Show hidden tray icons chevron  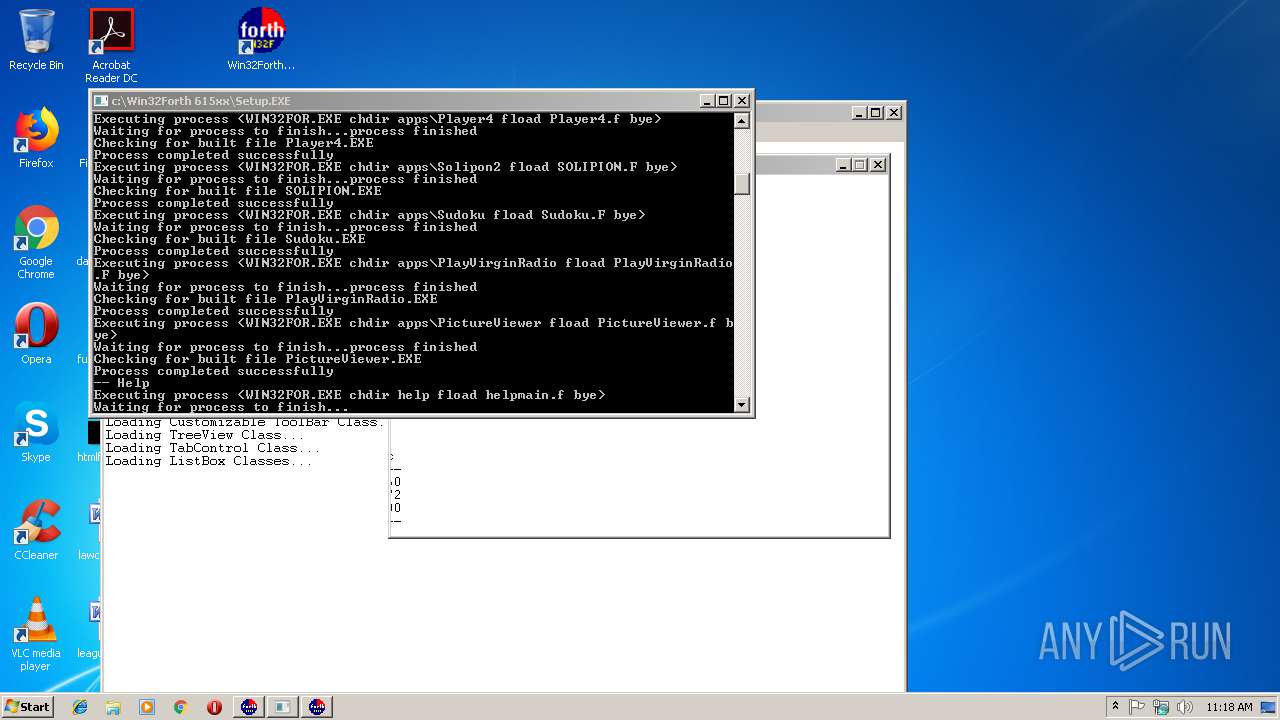pos(1115,707)
